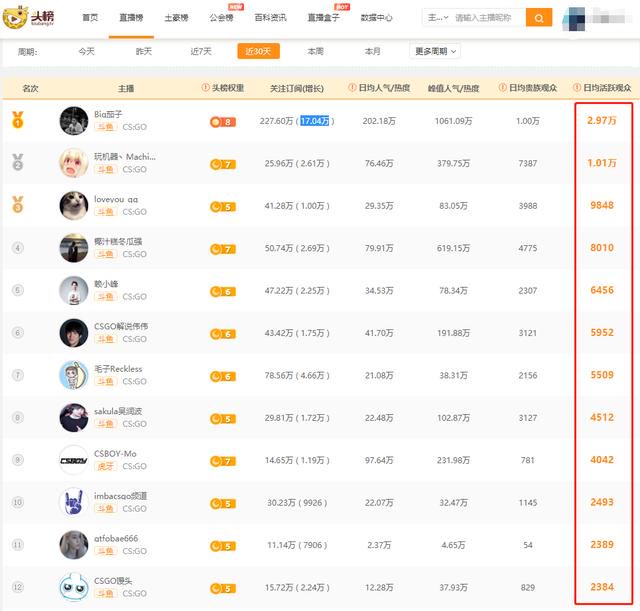Click the highlighted 17.04万 growth value
The image size is (640, 611).
pyautogui.click(x=315, y=121)
